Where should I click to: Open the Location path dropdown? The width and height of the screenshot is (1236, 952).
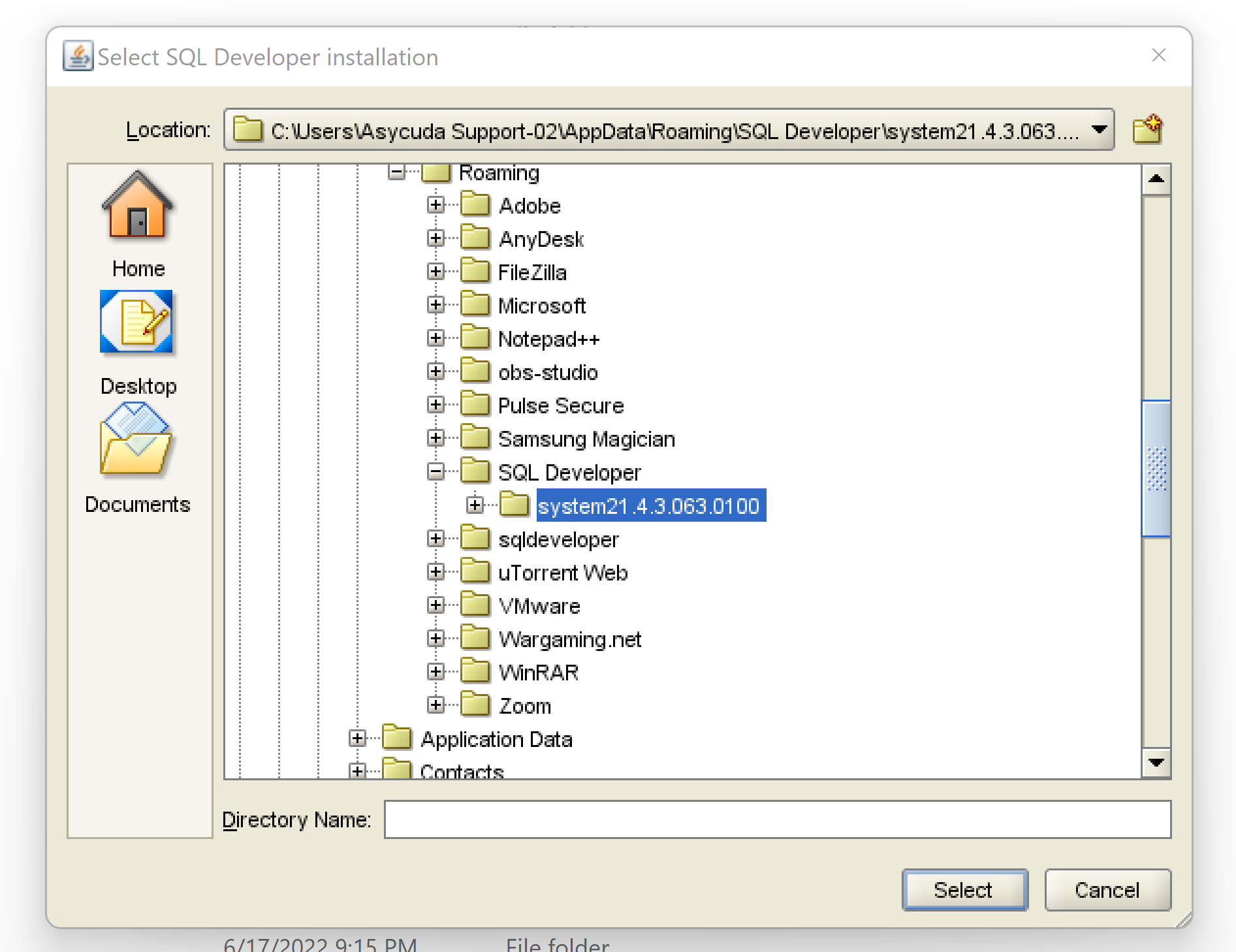coord(1100,129)
